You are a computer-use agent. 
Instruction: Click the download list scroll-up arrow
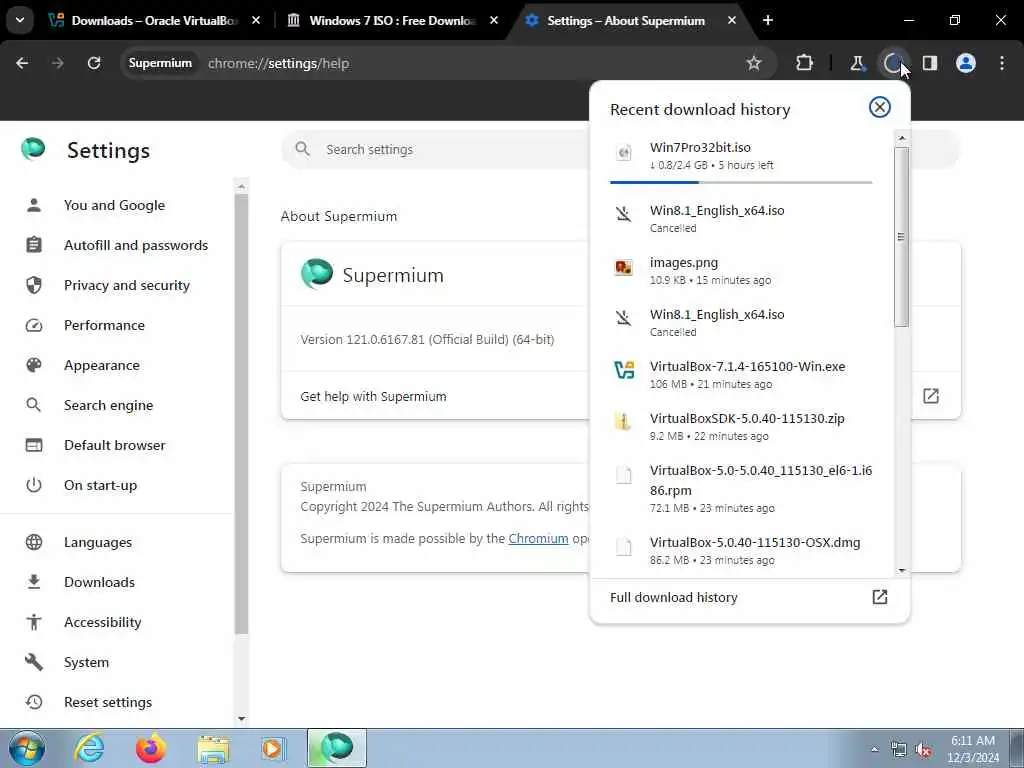(x=902, y=138)
